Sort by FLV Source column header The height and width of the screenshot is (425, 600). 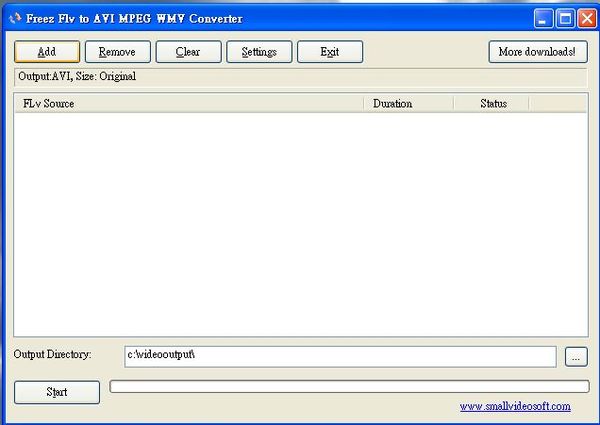[189, 104]
